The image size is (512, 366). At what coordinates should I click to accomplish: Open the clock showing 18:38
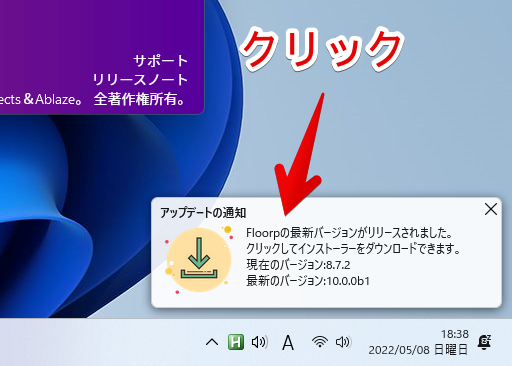455,334
